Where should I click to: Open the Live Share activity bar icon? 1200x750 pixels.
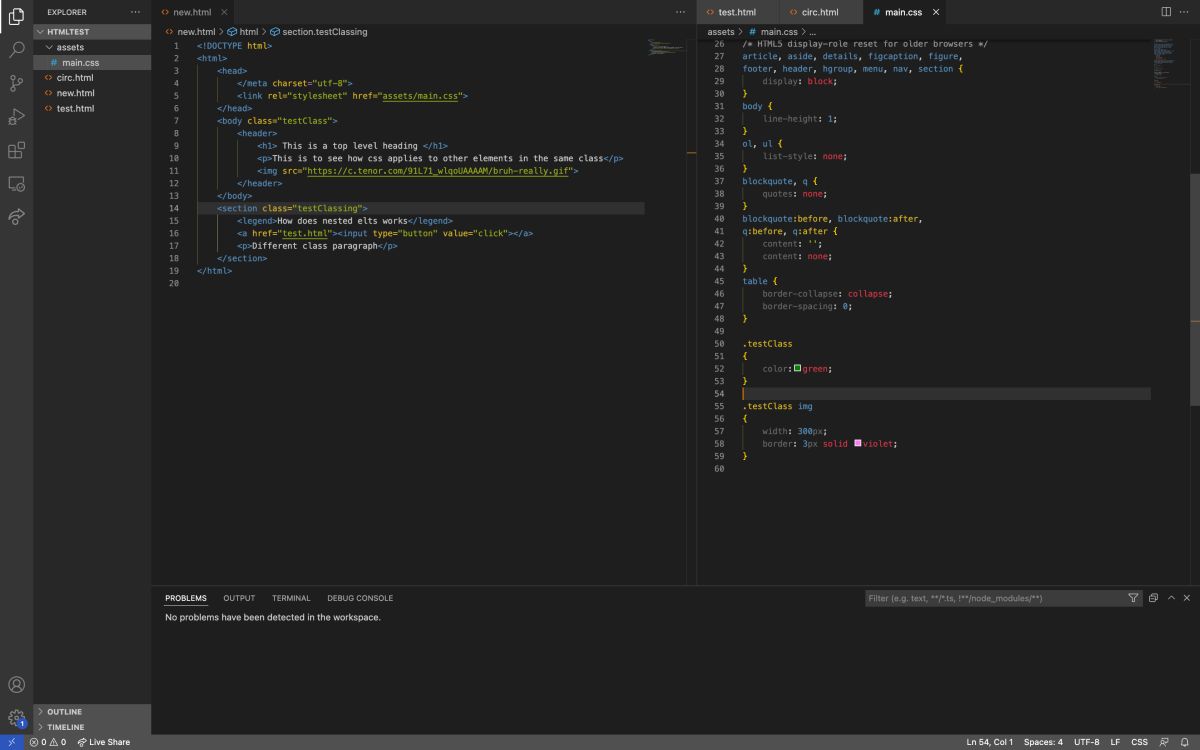[x=16, y=217]
